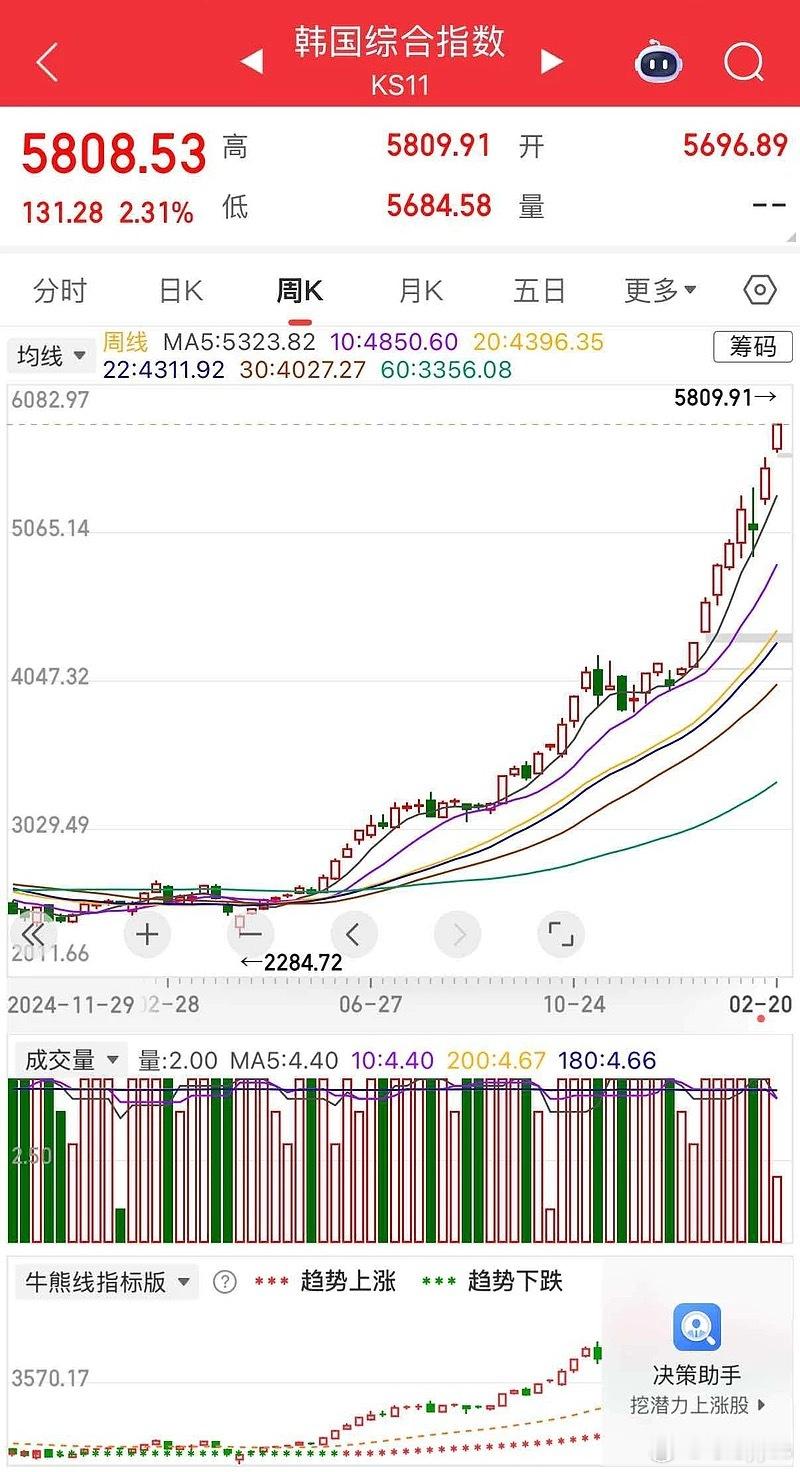Screen dimensions: 800x1472
Task: Zoom in on the chart with the plus icon
Action: (147, 934)
